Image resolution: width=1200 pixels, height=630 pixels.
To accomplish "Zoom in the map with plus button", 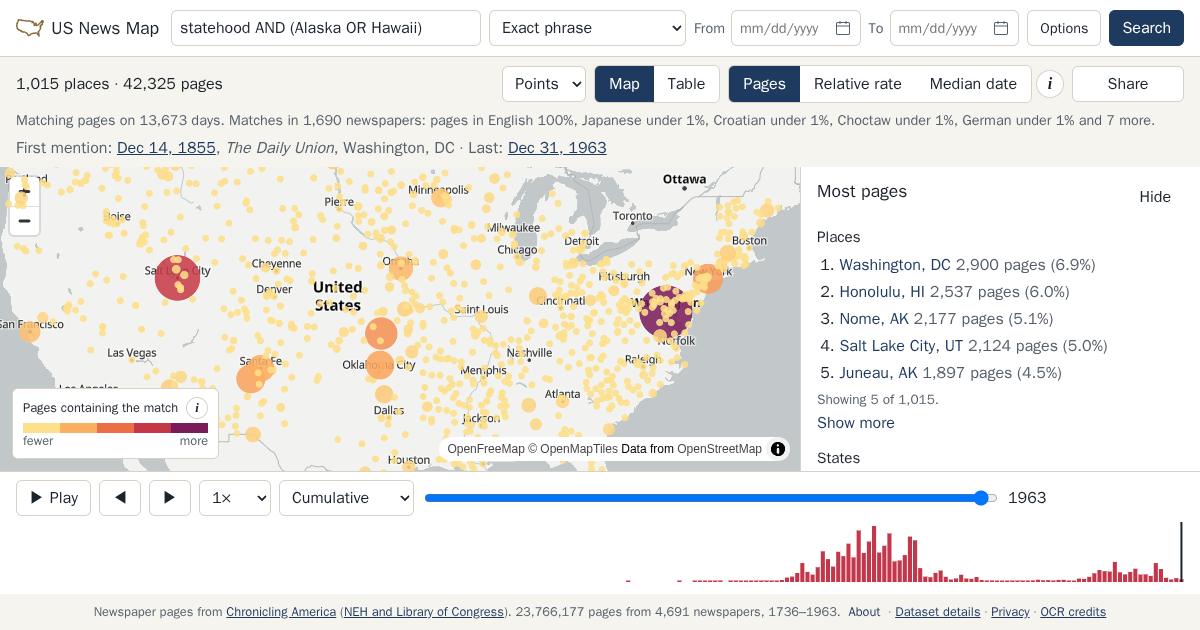I will 25,190.
